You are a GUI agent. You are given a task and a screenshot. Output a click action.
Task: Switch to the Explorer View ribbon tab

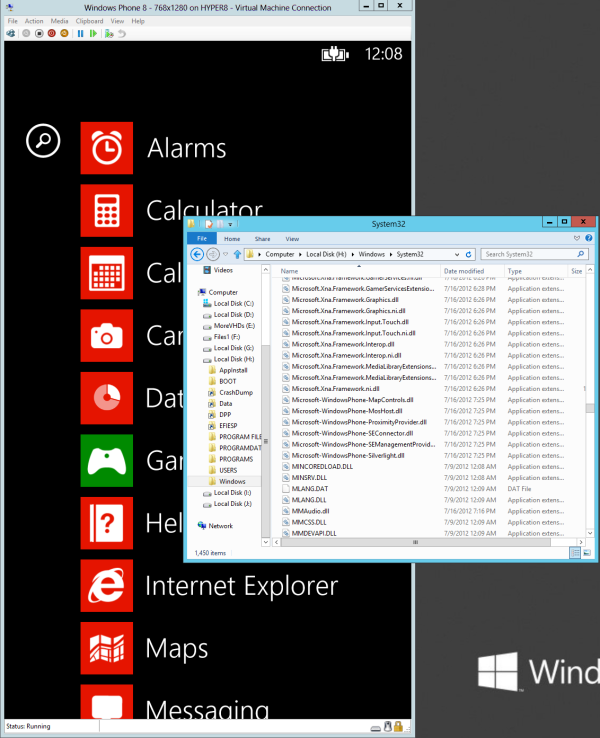[x=292, y=239]
